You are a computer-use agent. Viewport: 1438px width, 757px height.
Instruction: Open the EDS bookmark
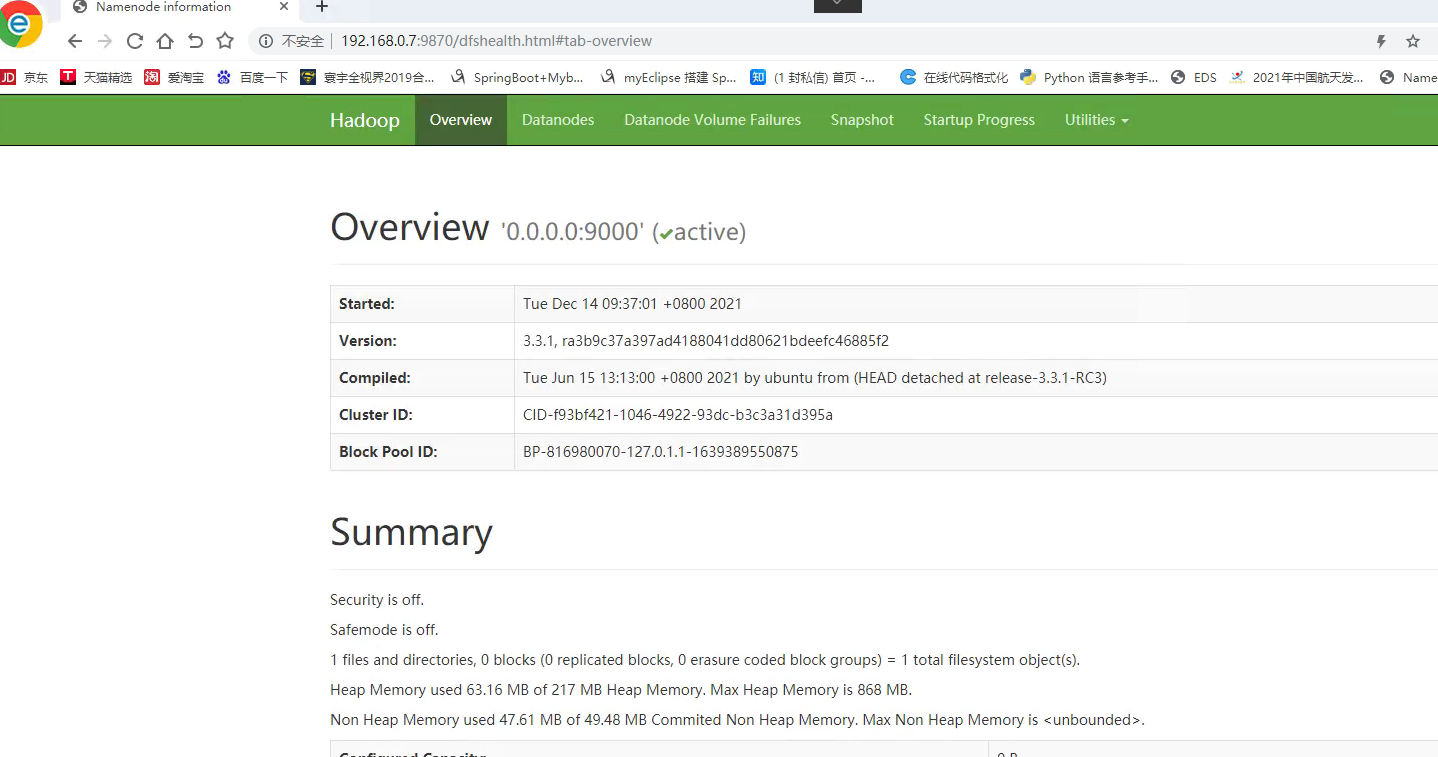click(1193, 77)
